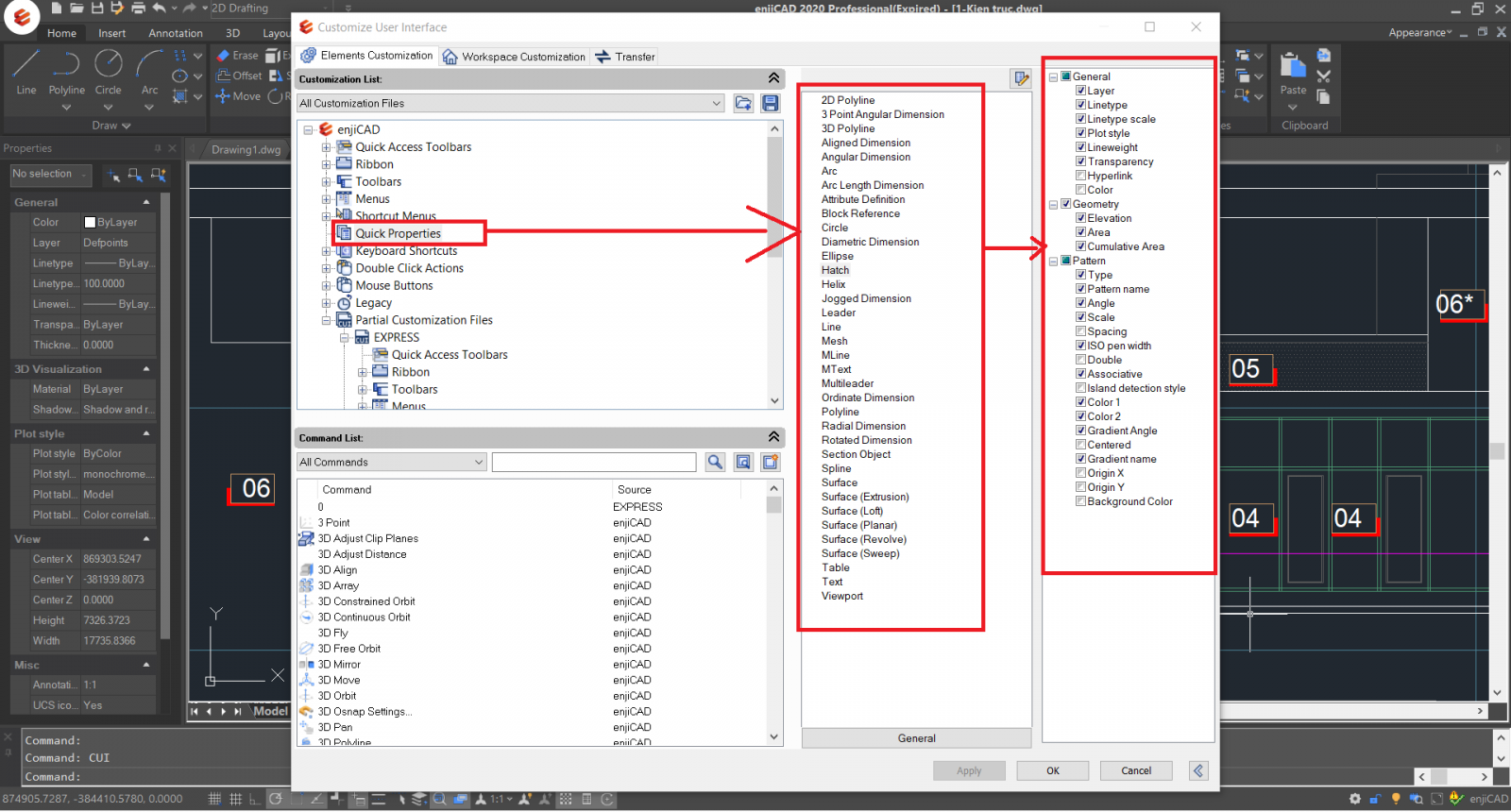Click the status bar settings gear icon

coord(1355,799)
